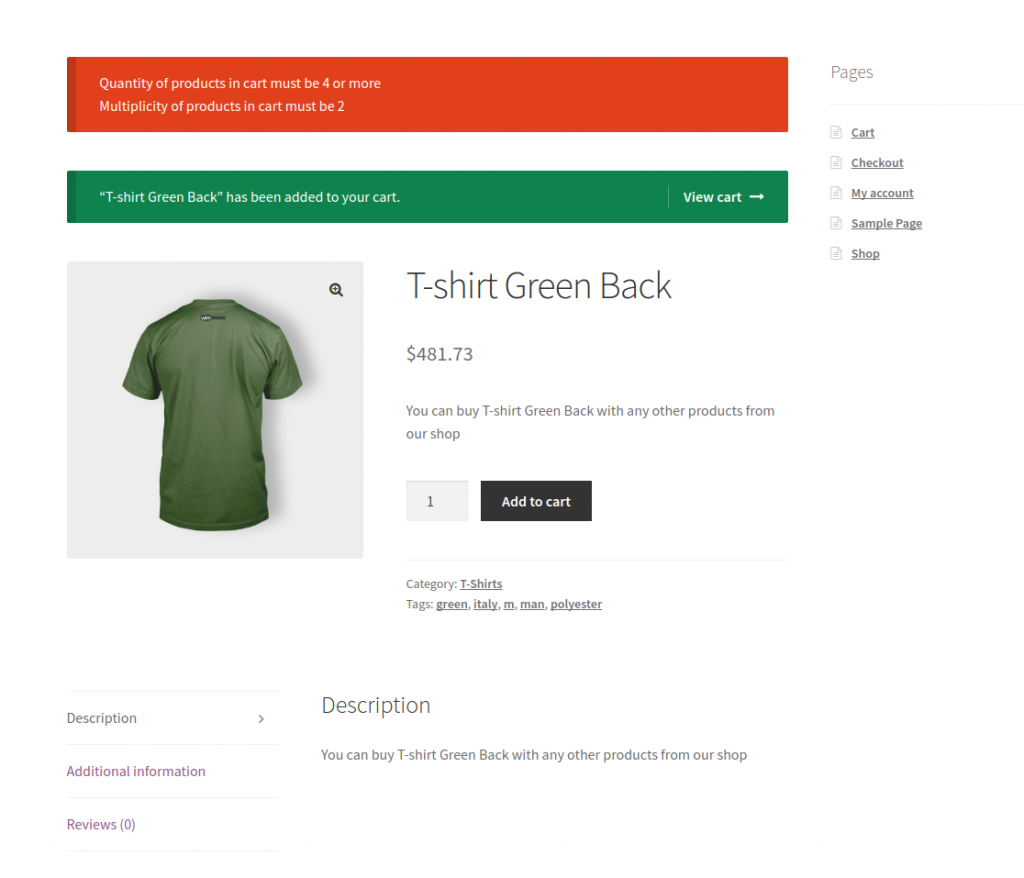Select the green tag link
The width and height of the screenshot is (1024, 878).
[452, 604]
